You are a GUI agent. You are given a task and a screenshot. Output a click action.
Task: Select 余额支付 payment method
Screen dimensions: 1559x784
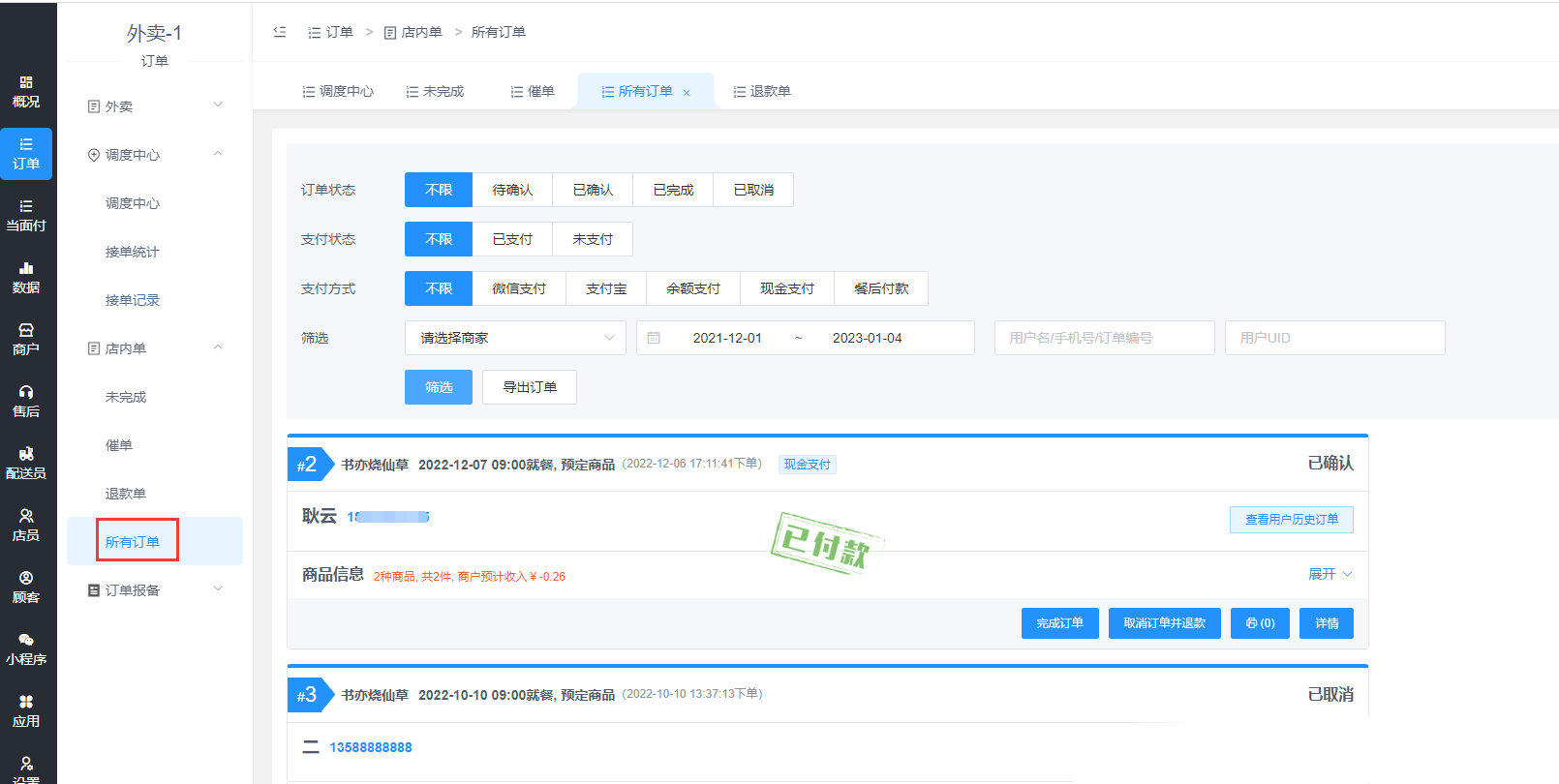(x=693, y=288)
